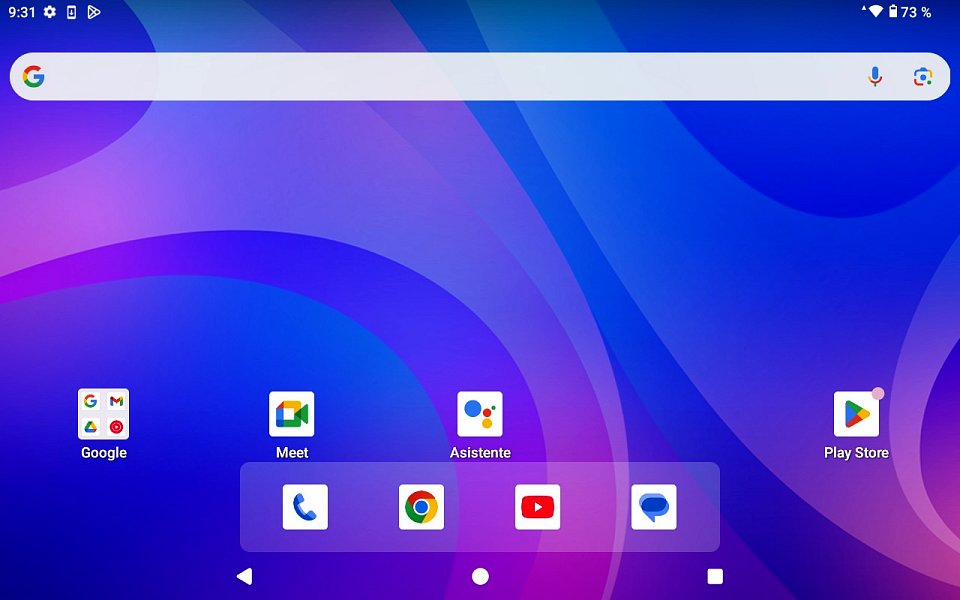Screen dimensions: 960x600
Task: Tap the microphone voice search icon
Action: click(x=876, y=77)
